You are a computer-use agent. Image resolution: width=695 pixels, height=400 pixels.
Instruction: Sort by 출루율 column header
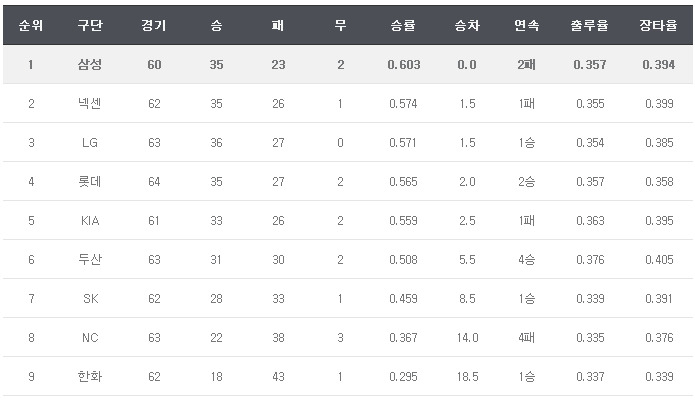[589, 25]
